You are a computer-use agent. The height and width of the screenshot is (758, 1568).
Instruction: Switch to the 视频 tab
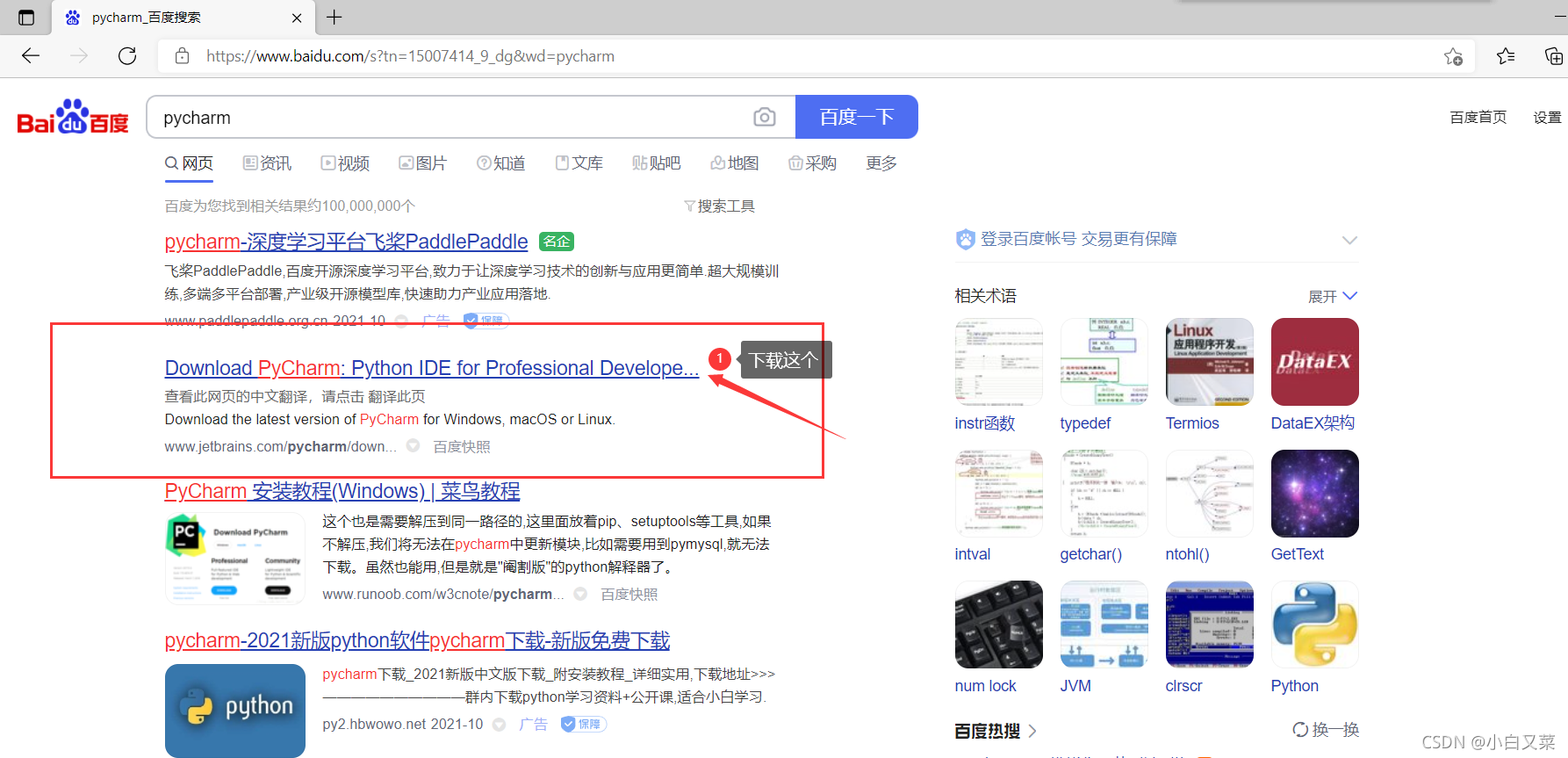click(345, 163)
